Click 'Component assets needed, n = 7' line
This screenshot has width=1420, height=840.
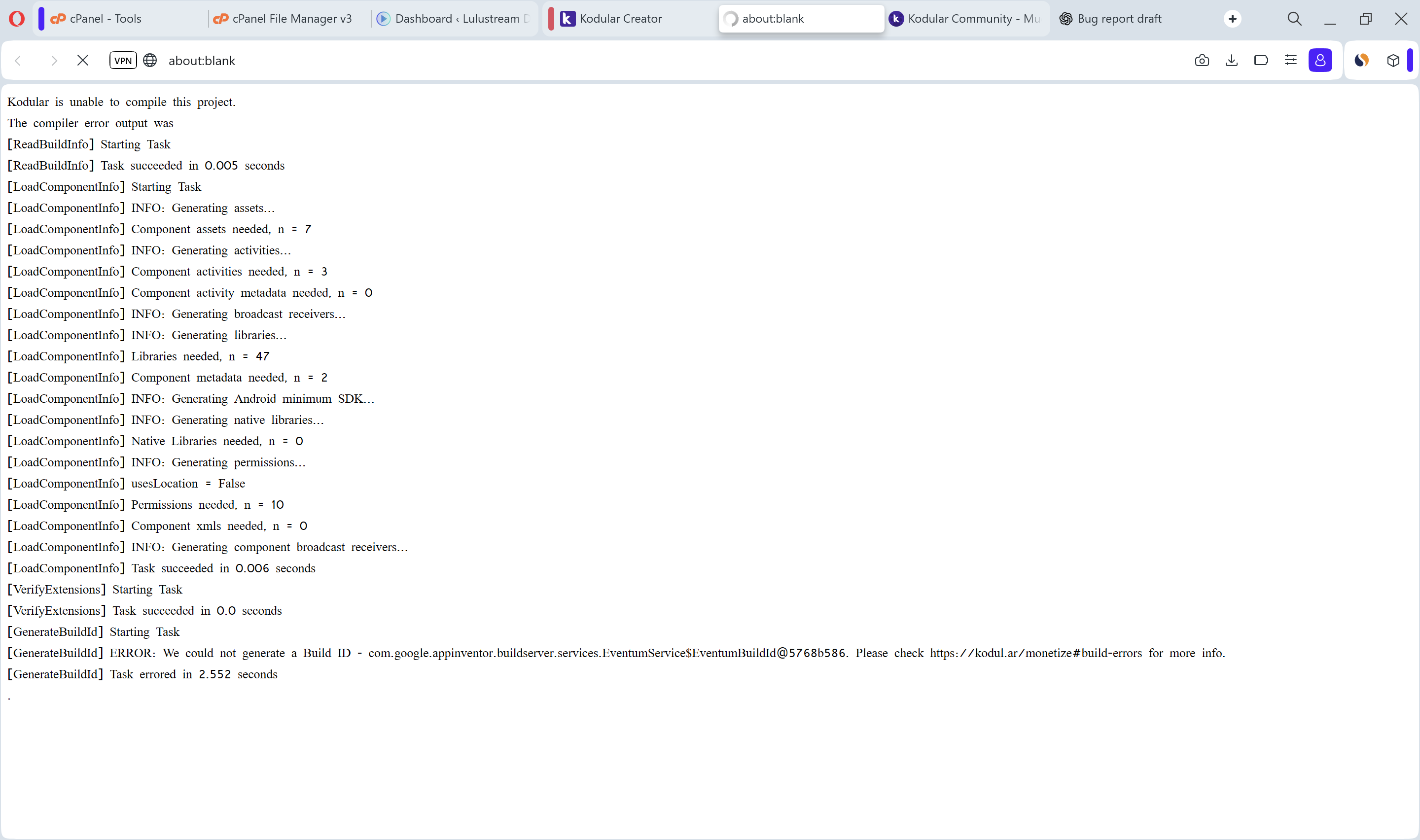(159, 229)
